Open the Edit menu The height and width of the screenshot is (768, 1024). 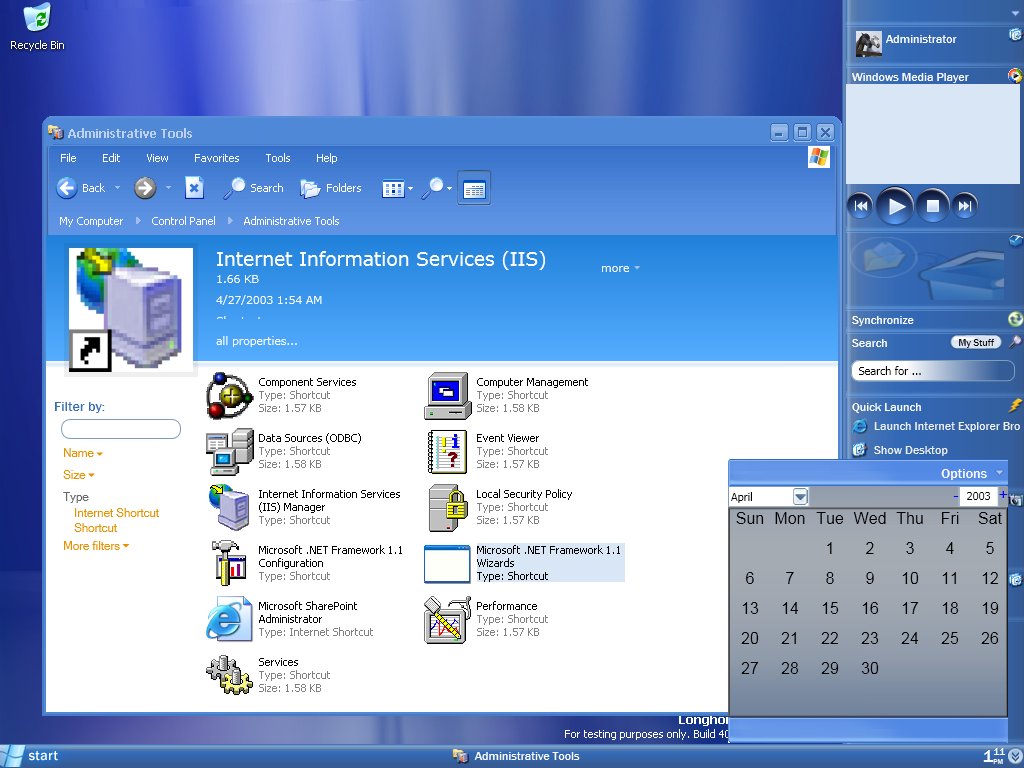pos(111,158)
